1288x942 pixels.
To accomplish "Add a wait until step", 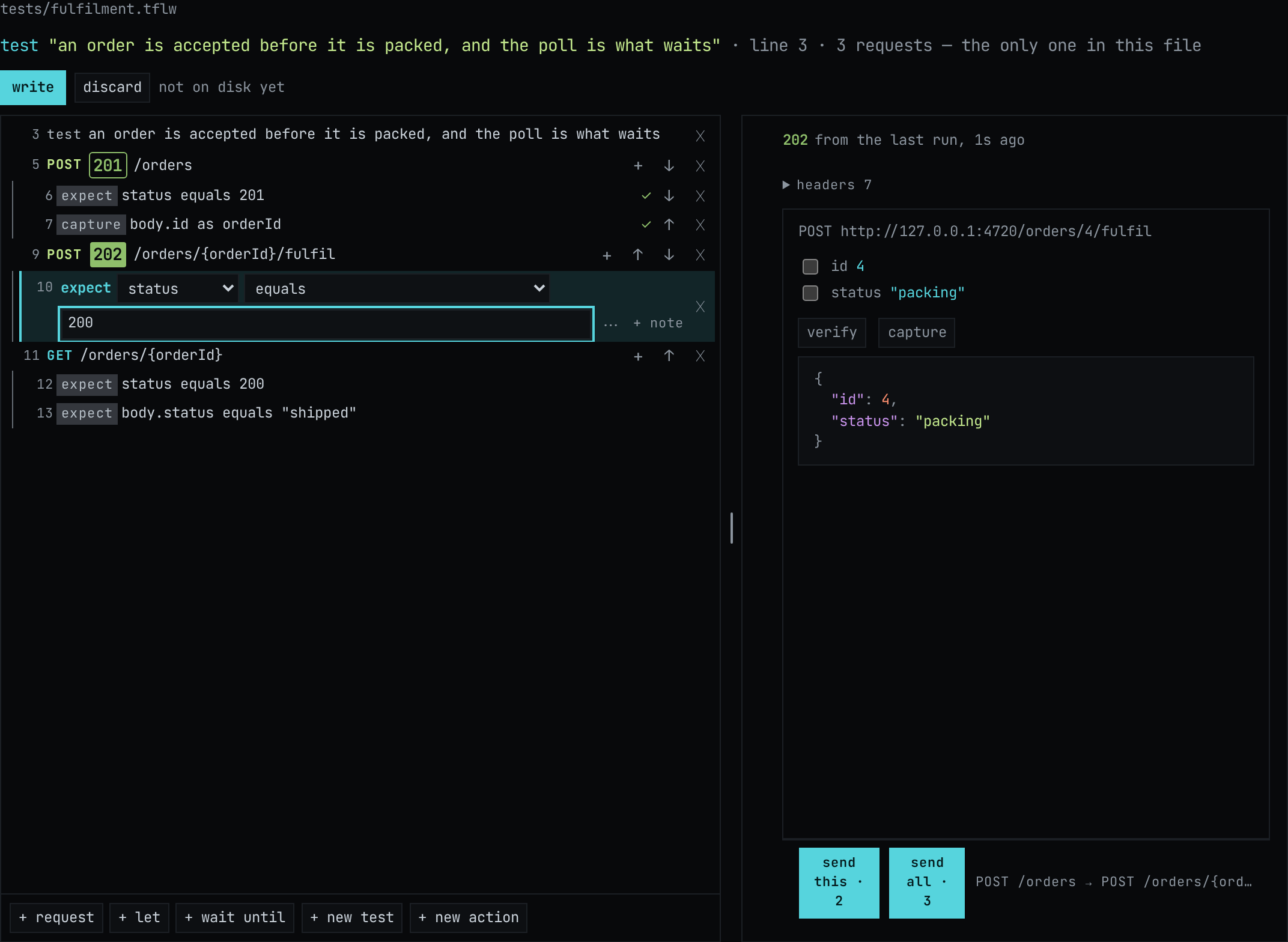I will 235,918.
